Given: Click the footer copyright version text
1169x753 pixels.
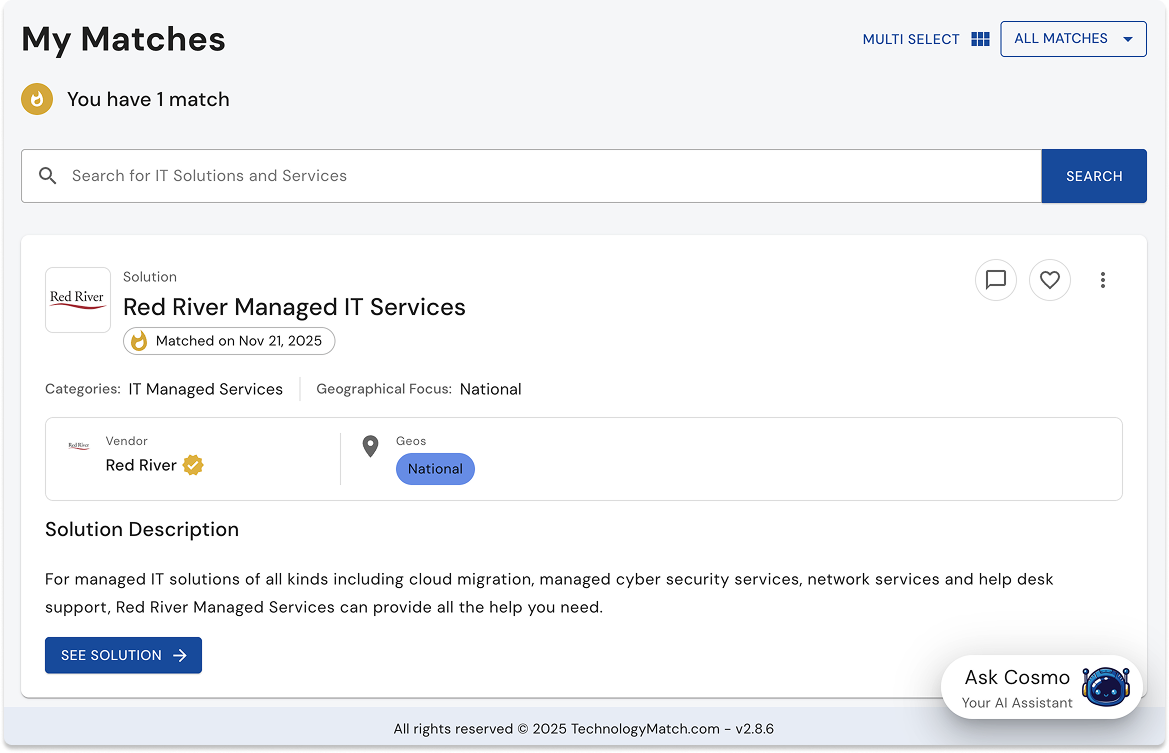Looking at the screenshot, I should [584, 729].
